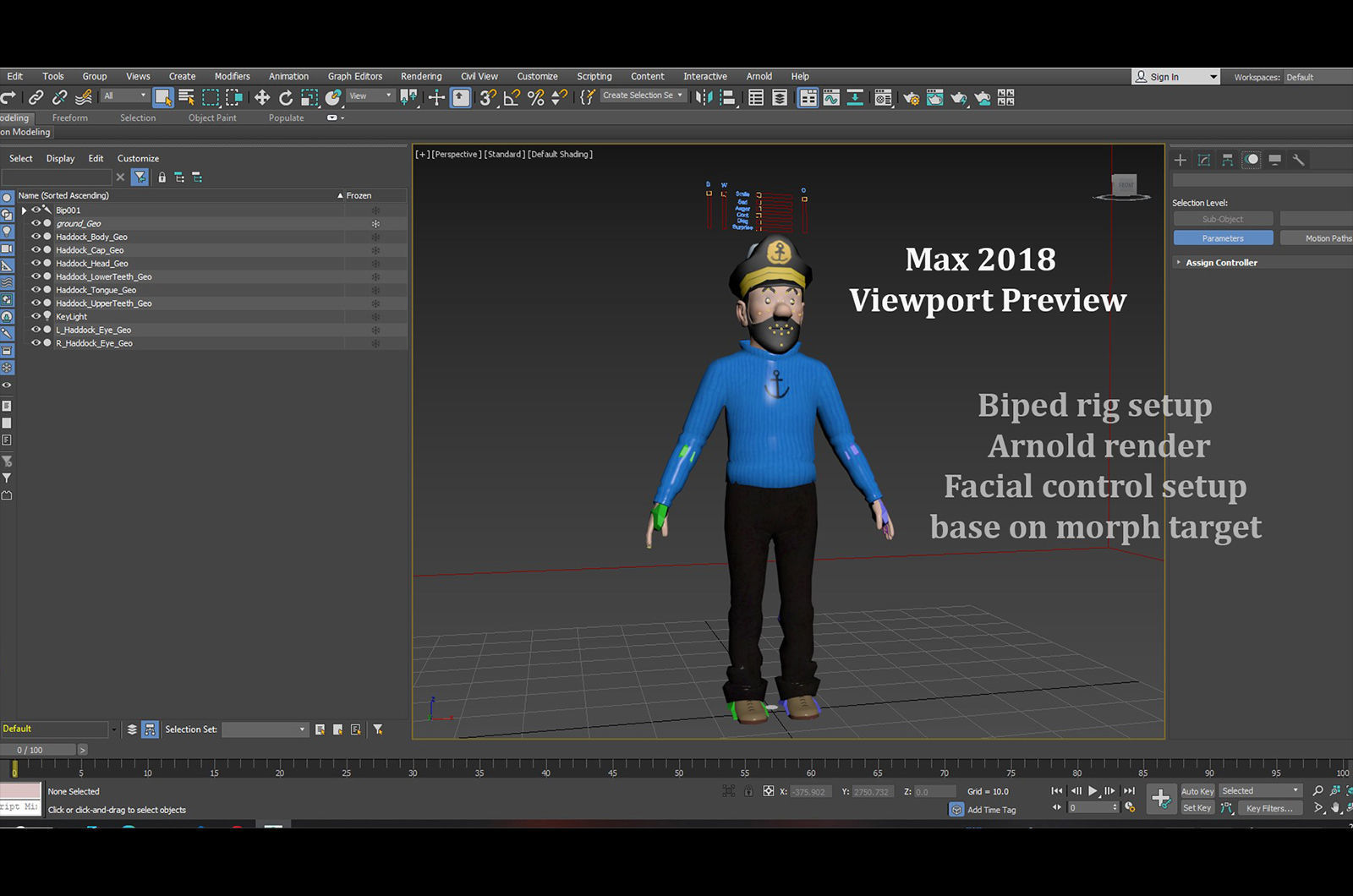The image size is (1353, 896).
Task: Open the selection filter All dropdown
Action: tap(125, 96)
